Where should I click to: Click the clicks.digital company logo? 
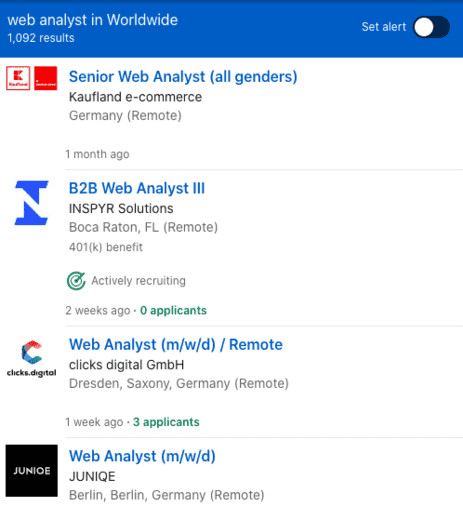click(32, 359)
